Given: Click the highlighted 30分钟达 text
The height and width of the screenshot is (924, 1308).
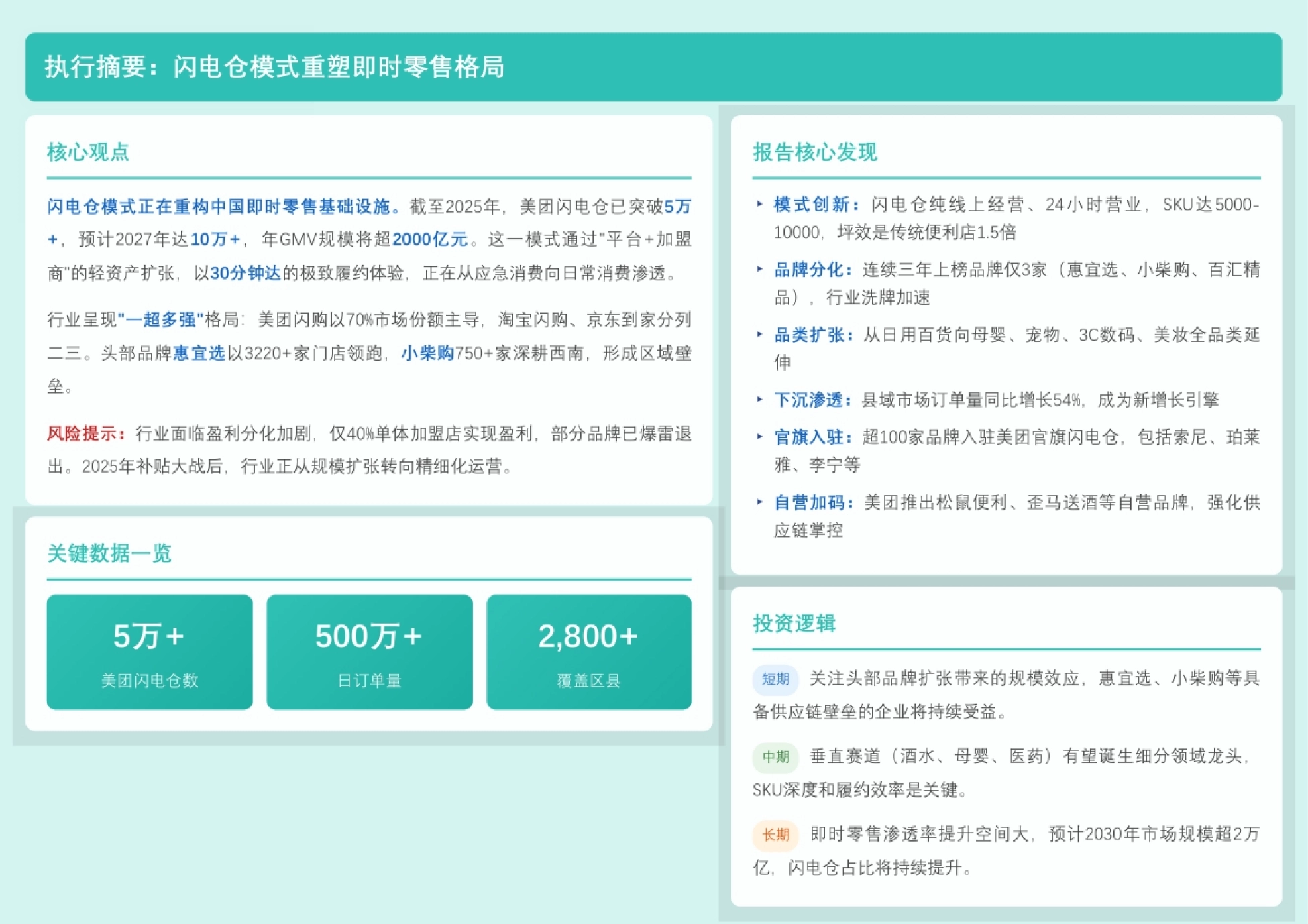Looking at the screenshot, I should [246, 273].
